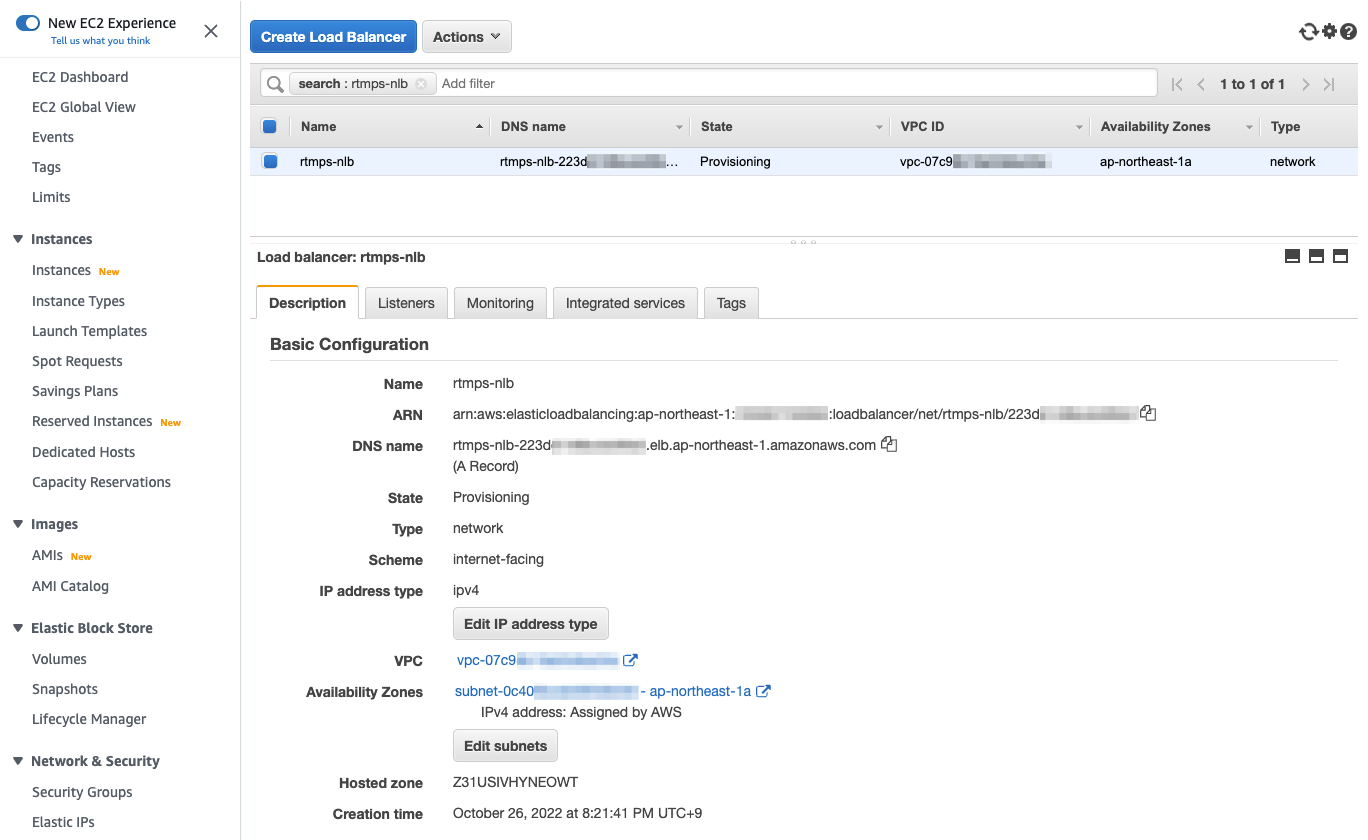Open the Tell us what you think link
This screenshot has width=1368, height=840.
click(x=101, y=41)
